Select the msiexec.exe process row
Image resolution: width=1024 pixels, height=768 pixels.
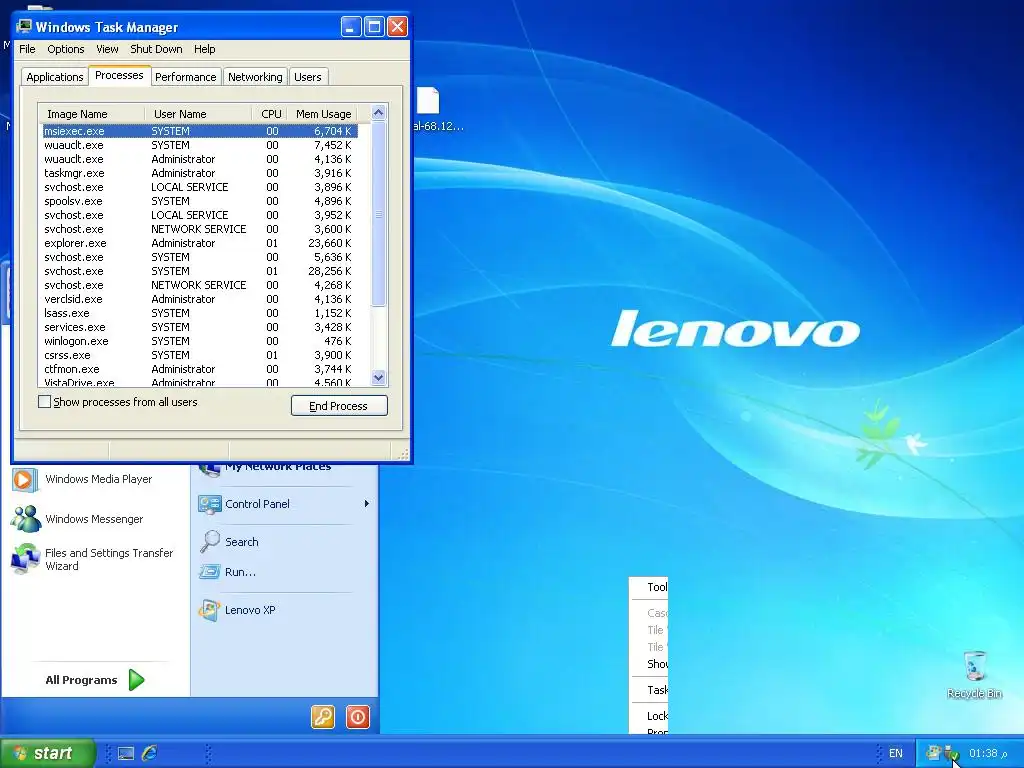pos(199,131)
